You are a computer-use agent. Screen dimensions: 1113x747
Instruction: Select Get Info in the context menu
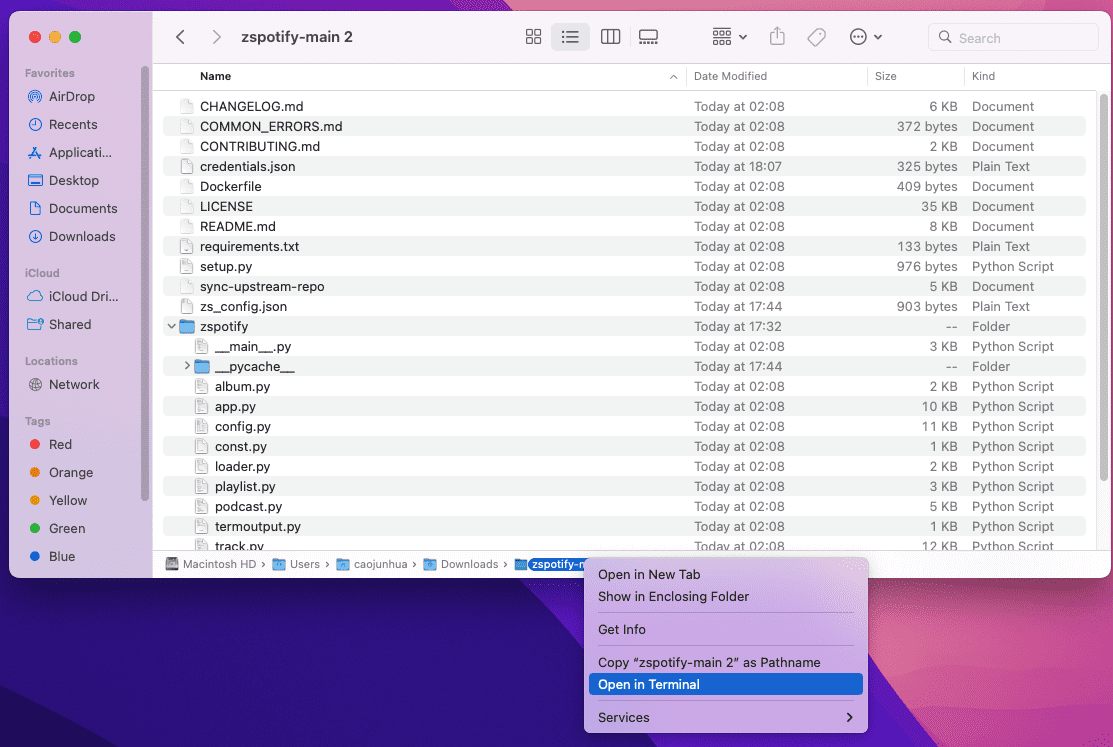point(622,629)
